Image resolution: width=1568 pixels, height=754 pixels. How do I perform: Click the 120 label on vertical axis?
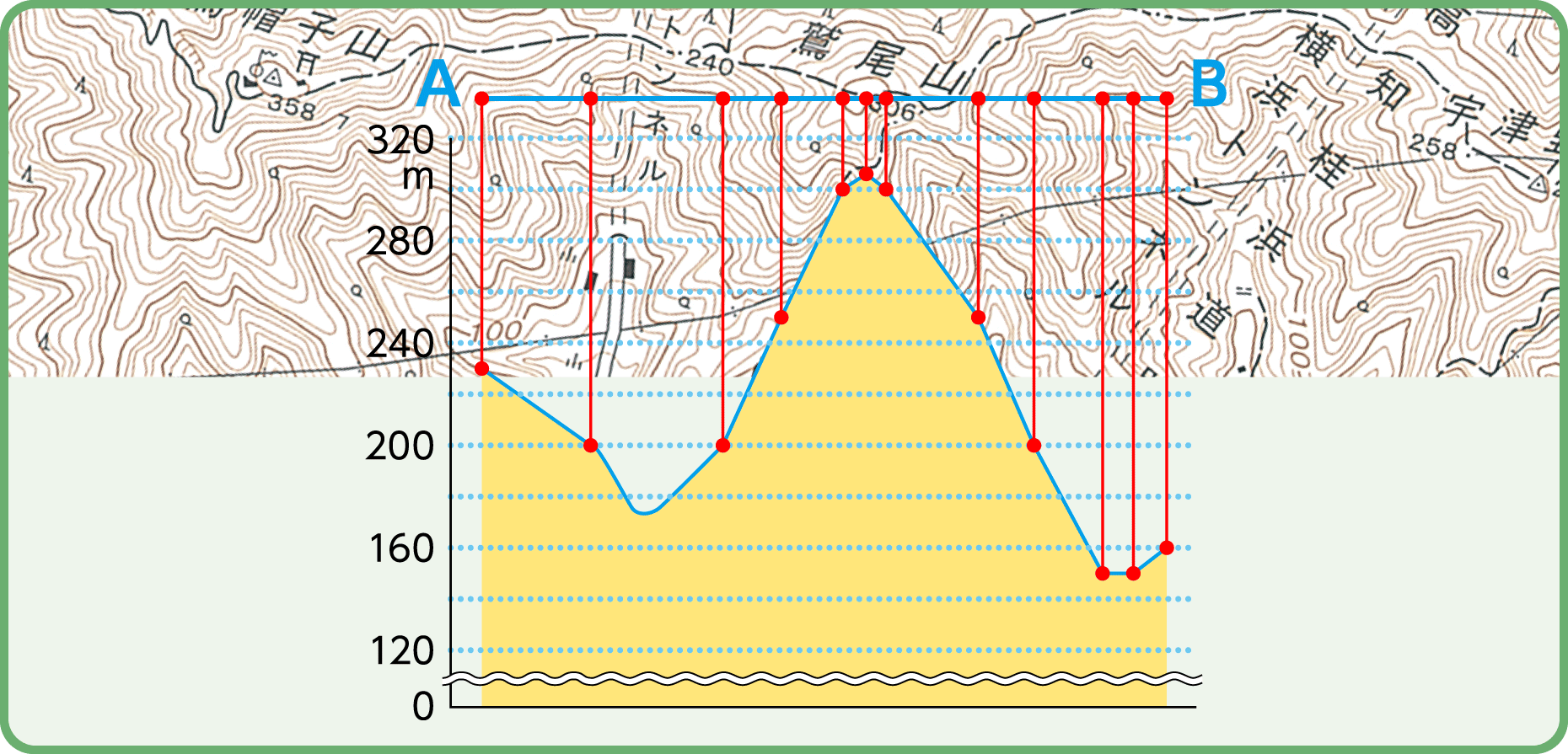[402, 650]
